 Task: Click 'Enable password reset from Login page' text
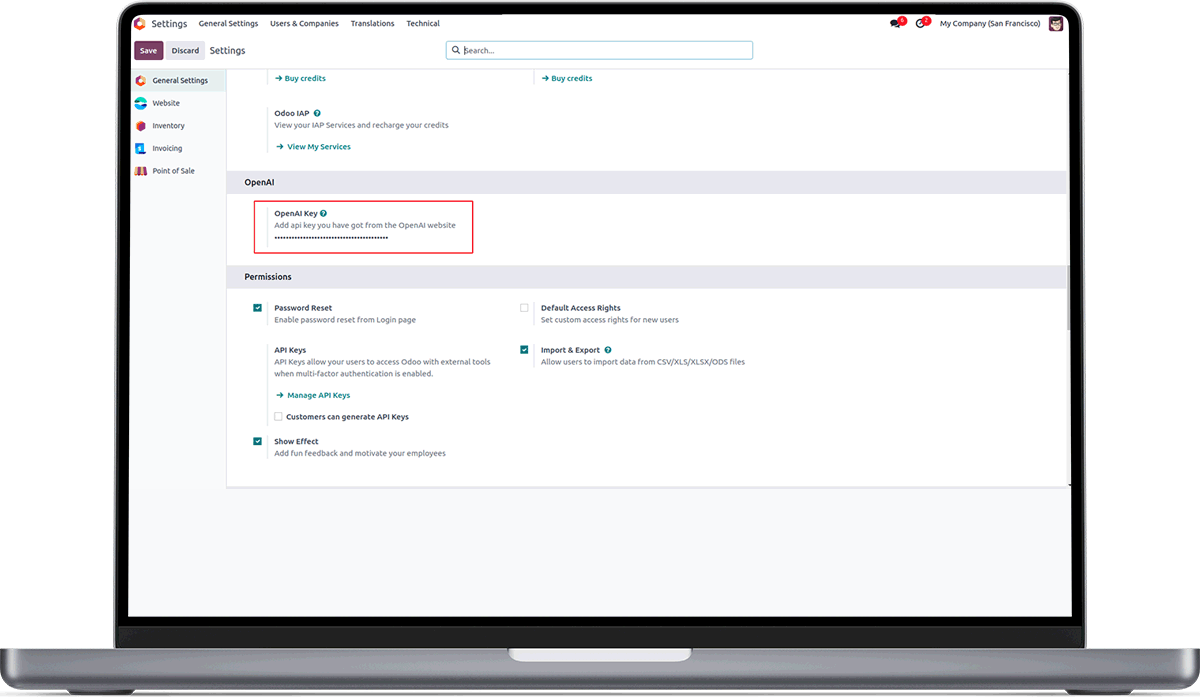(x=345, y=320)
